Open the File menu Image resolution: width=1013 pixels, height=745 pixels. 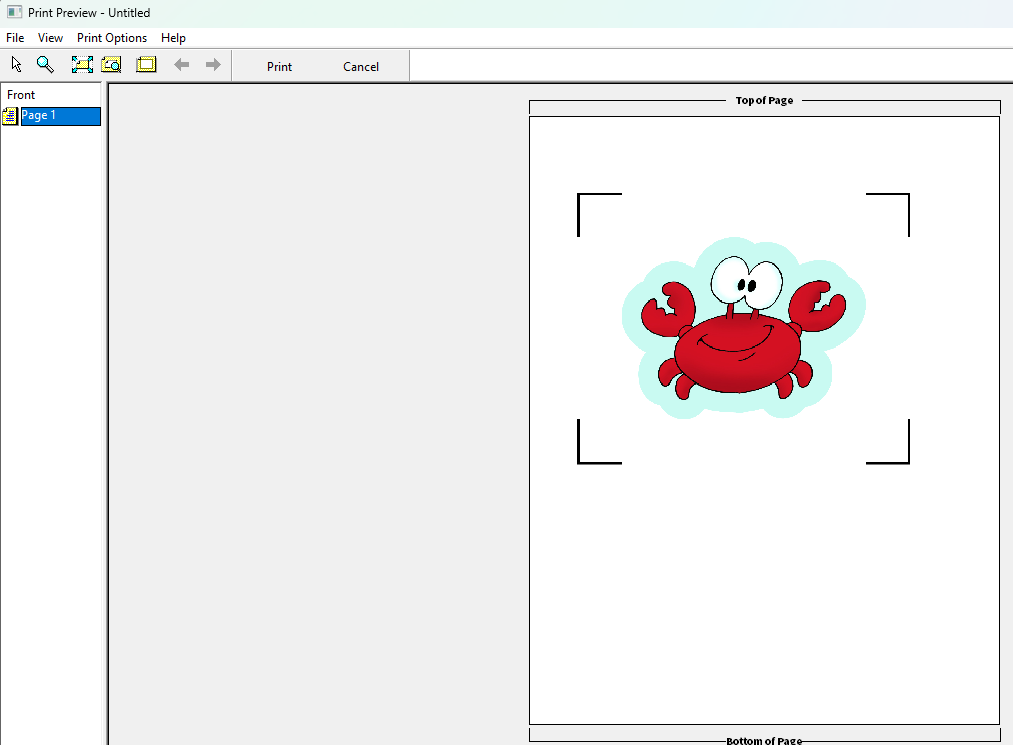click(x=15, y=38)
